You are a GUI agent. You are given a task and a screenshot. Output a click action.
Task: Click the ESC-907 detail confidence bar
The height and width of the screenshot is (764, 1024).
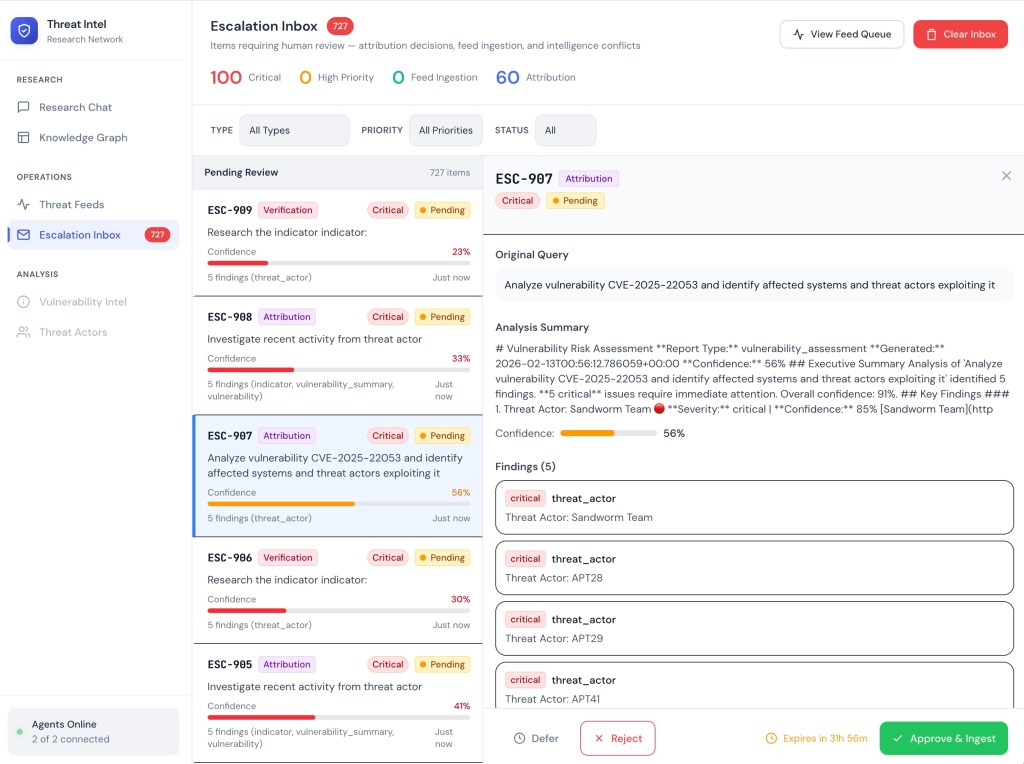click(x=608, y=434)
